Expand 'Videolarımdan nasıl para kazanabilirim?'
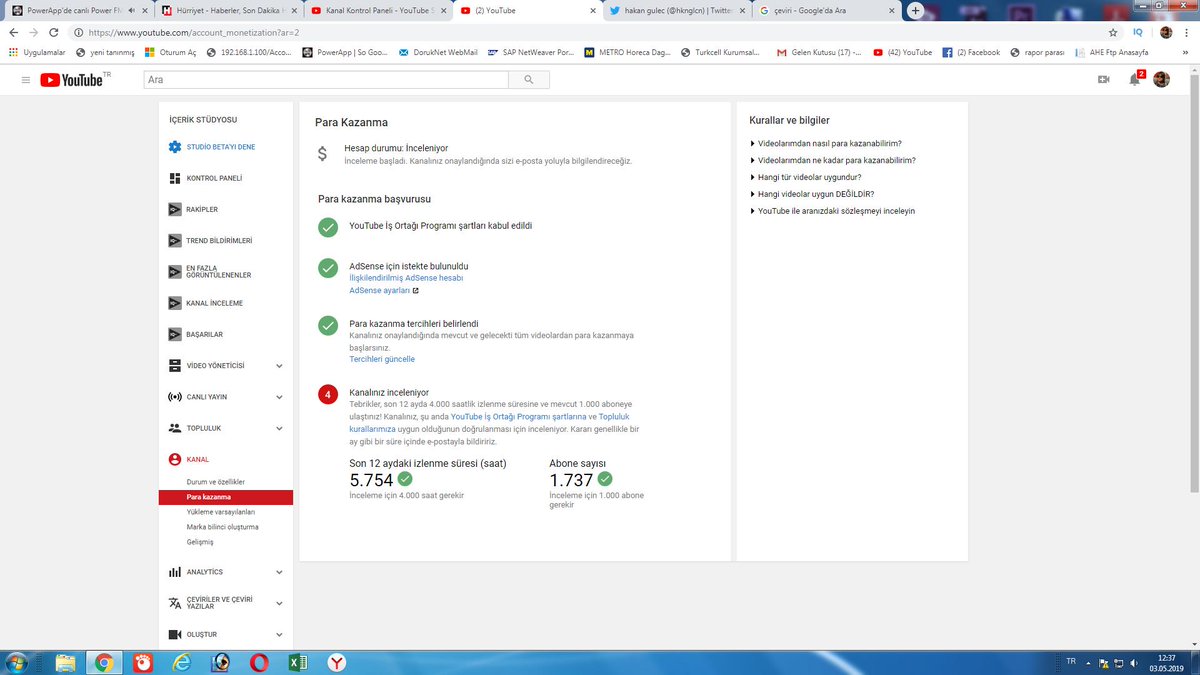 825,143
